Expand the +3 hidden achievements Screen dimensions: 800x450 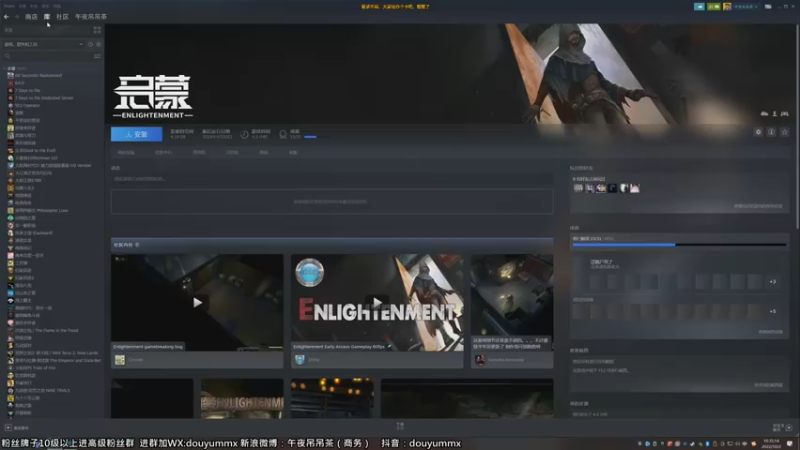(x=773, y=282)
